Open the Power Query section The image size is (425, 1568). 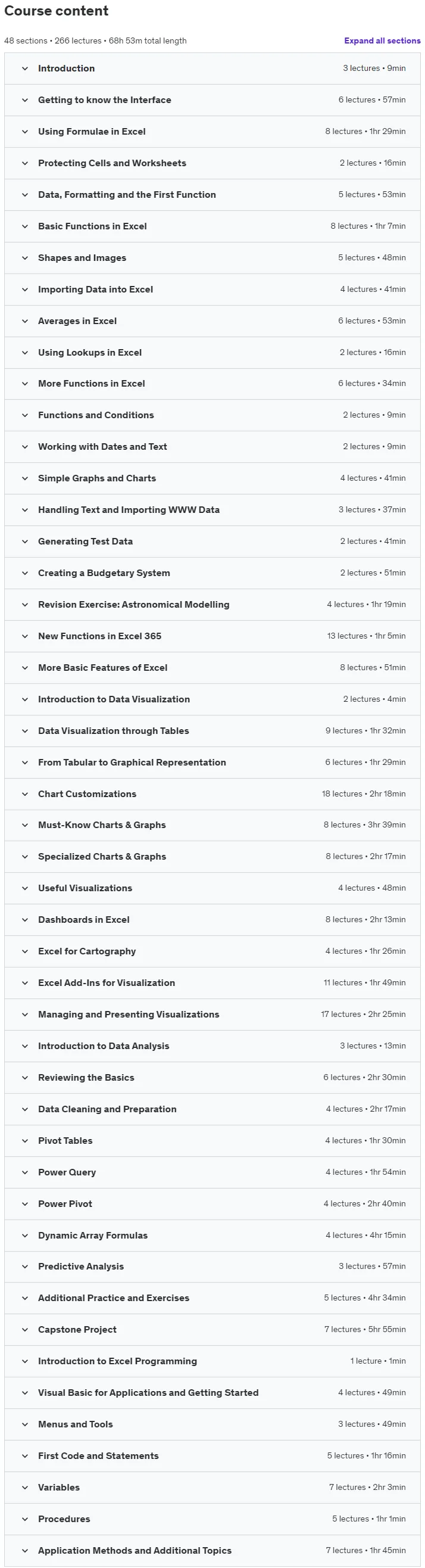pos(212,1172)
